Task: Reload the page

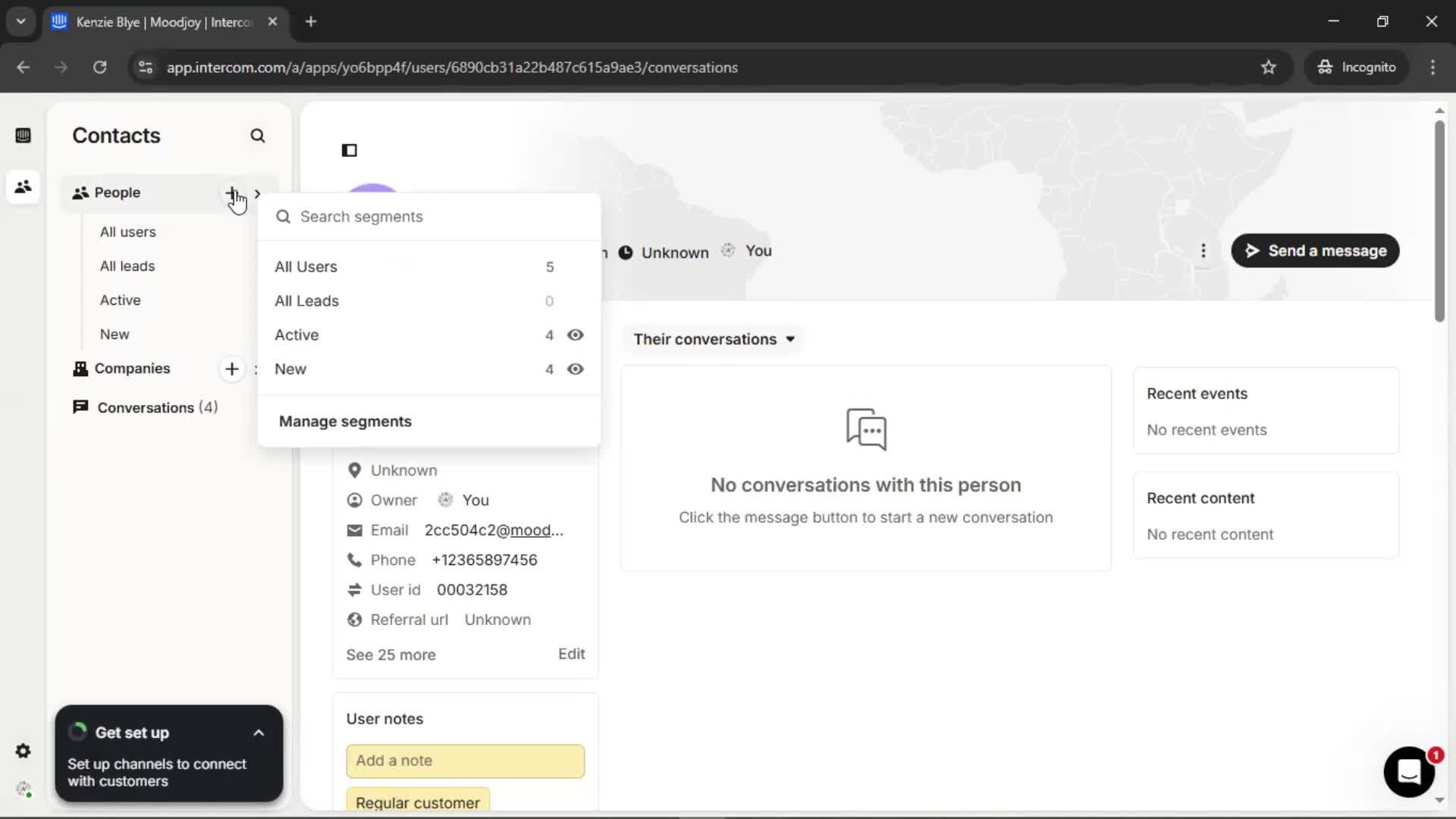Action: click(x=99, y=67)
